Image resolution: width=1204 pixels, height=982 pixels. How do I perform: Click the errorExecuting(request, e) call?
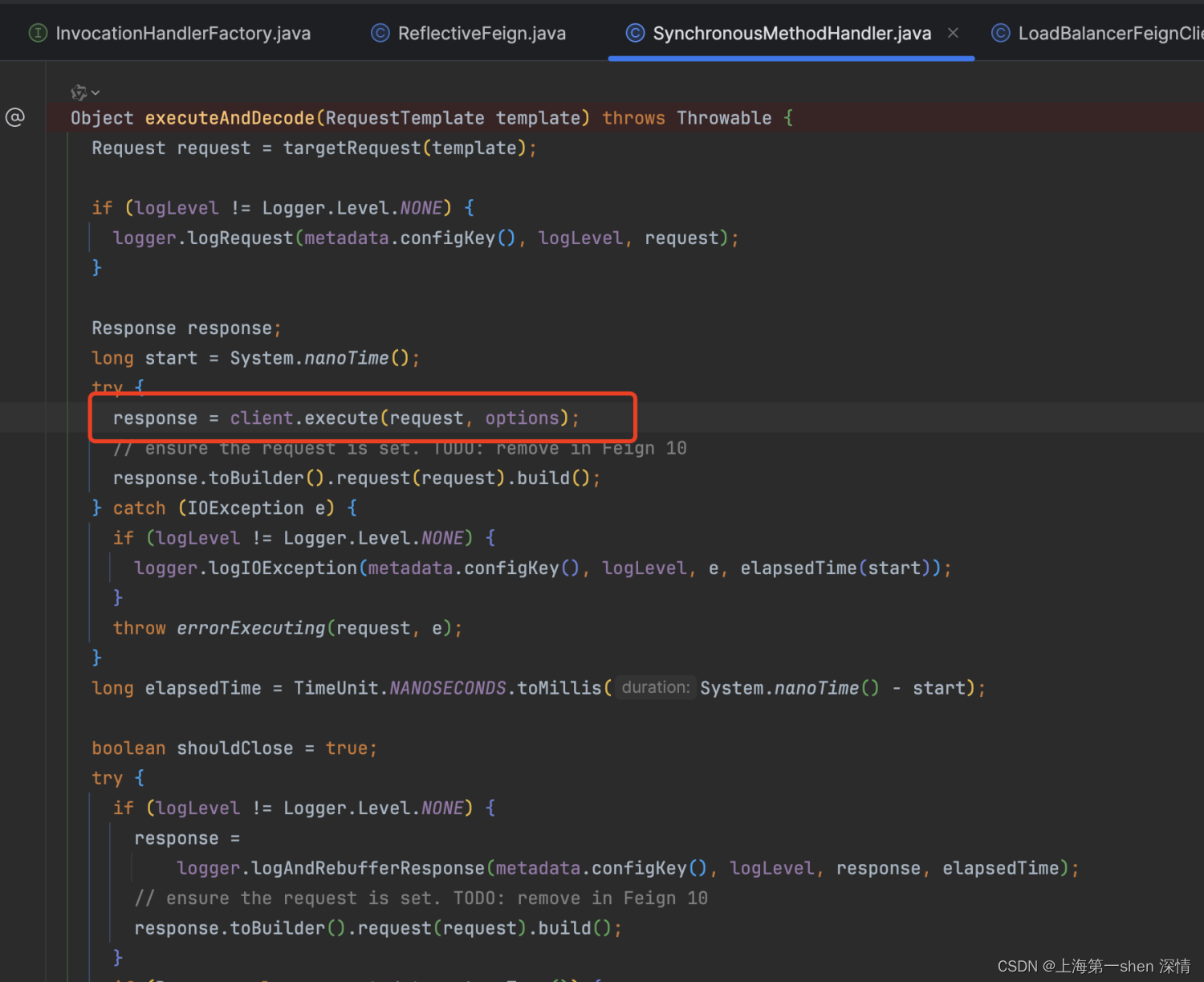(314, 628)
